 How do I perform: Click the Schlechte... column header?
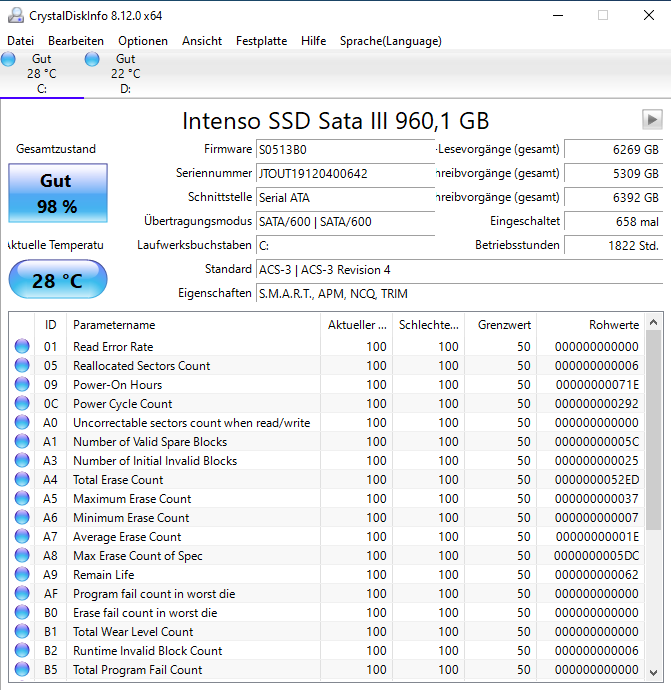(x=429, y=325)
